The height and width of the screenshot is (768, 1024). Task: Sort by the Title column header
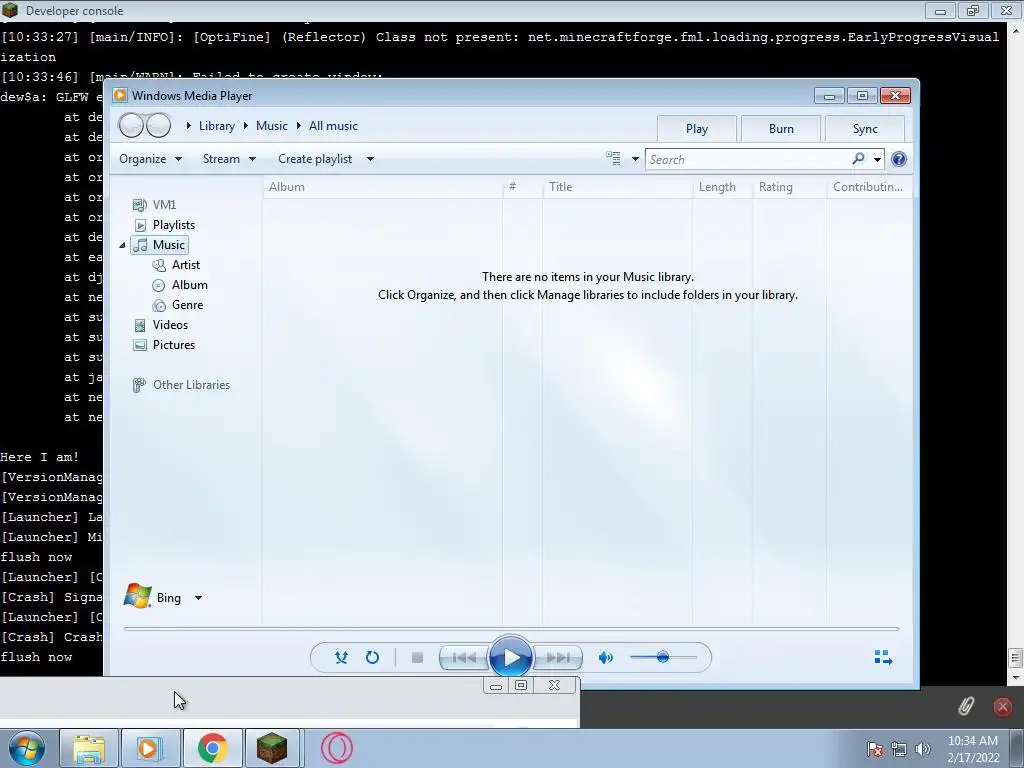coord(617,187)
